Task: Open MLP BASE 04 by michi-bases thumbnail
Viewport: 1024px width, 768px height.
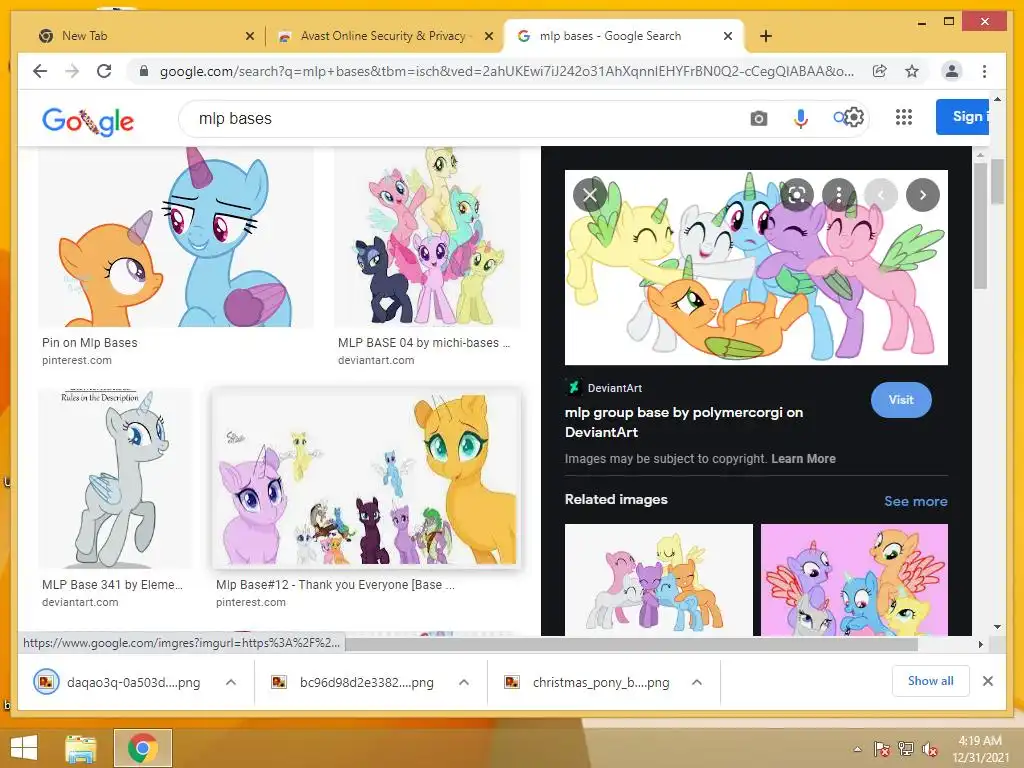Action: pos(427,237)
